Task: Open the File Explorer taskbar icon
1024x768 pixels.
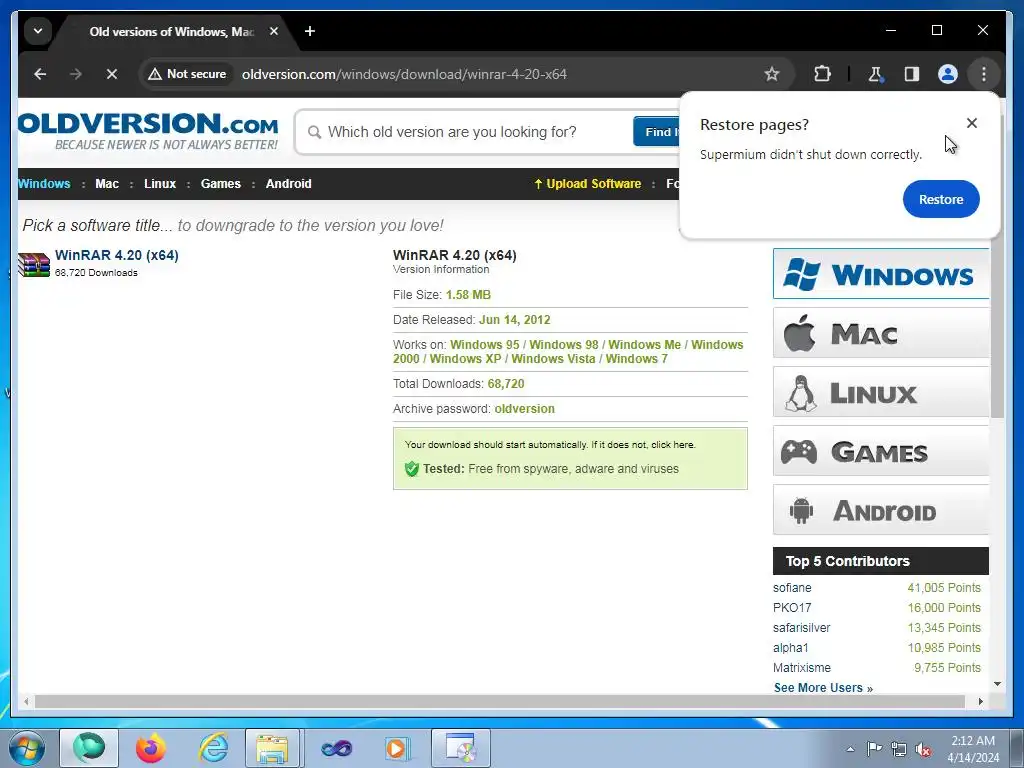Action: click(272, 748)
